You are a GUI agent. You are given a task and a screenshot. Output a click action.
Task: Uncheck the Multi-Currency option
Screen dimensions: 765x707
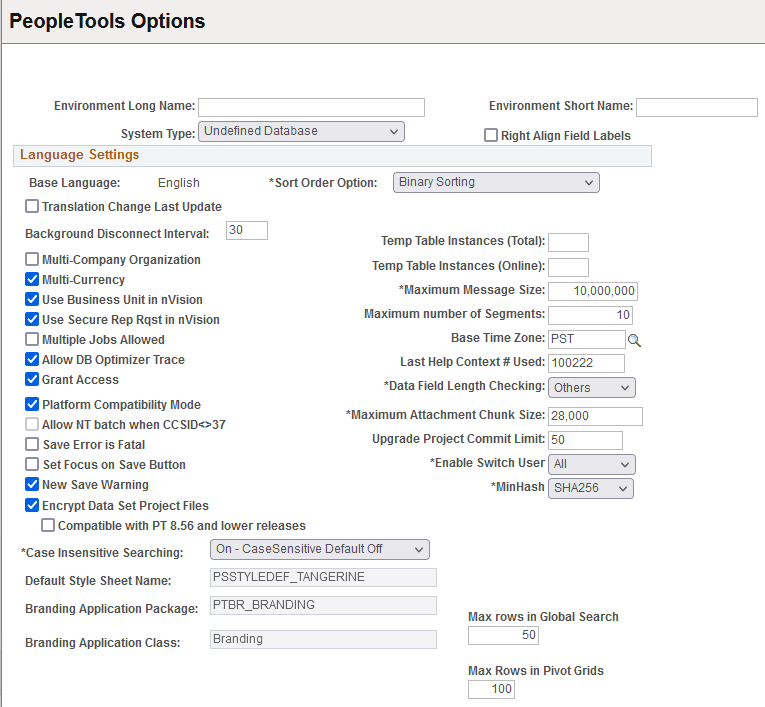pos(32,279)
